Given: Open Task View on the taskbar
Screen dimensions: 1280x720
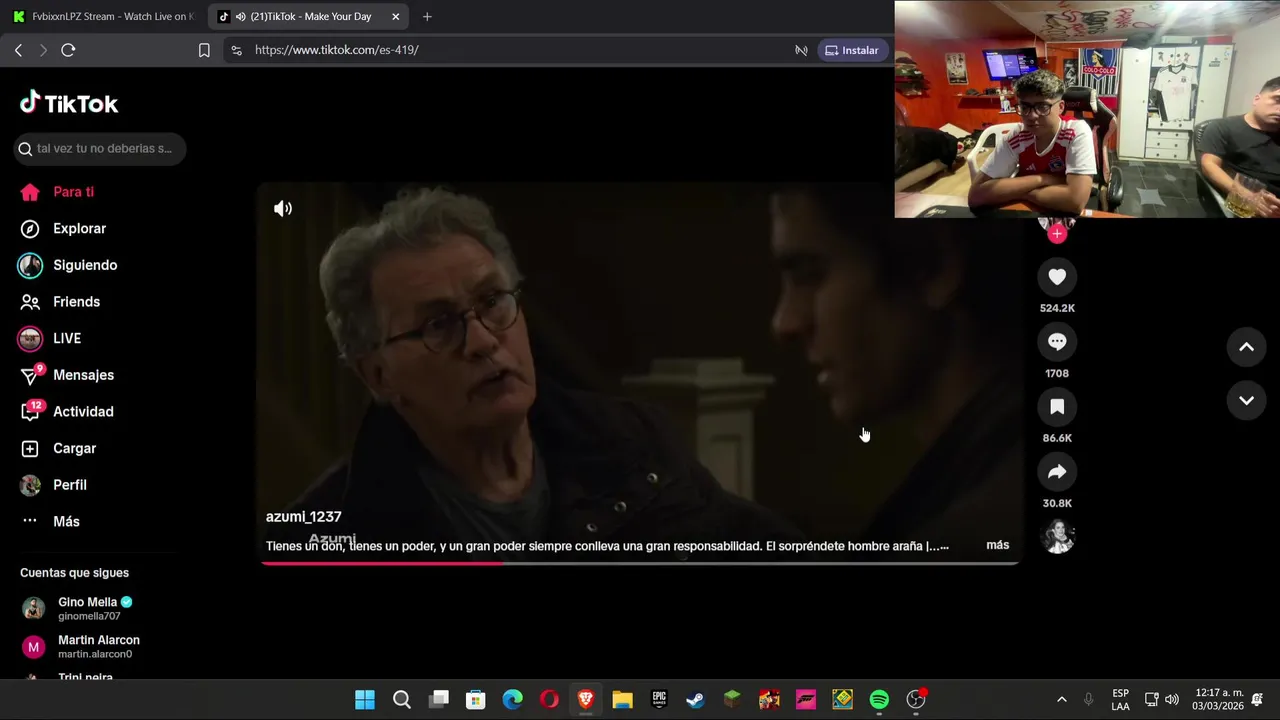Looking at the screenshot, I should tap(439, 700).
